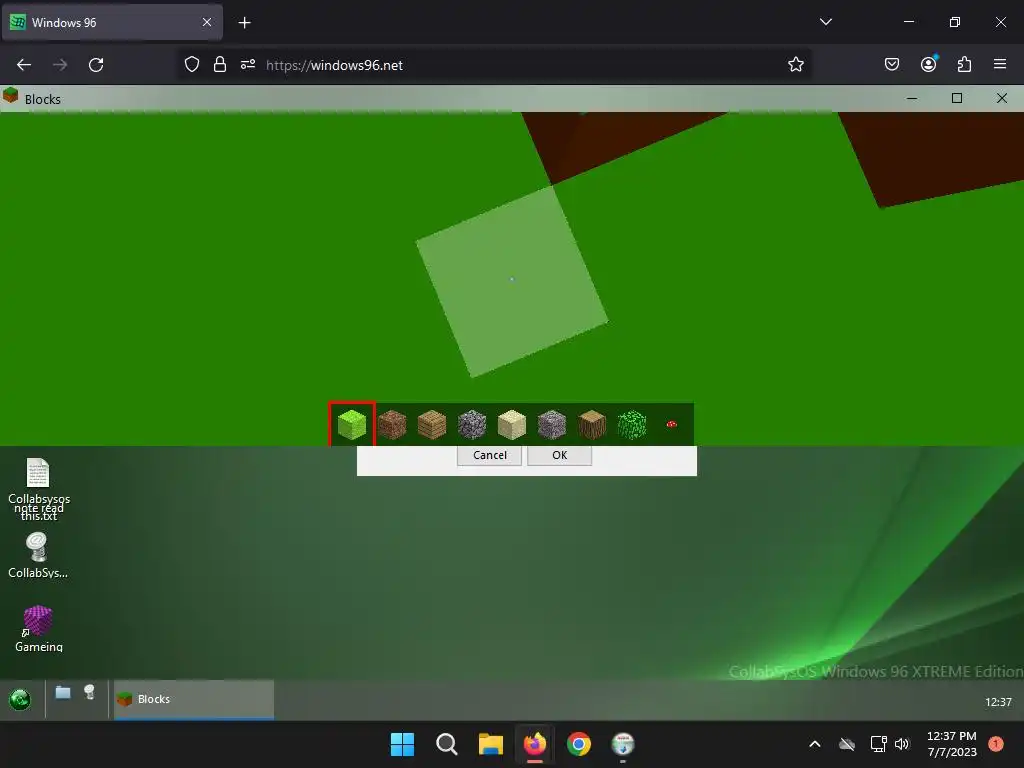Open File Explorer from Windows taskbar
The height and width of the screenshot is (768, 1024).
(x=490, y=744)
